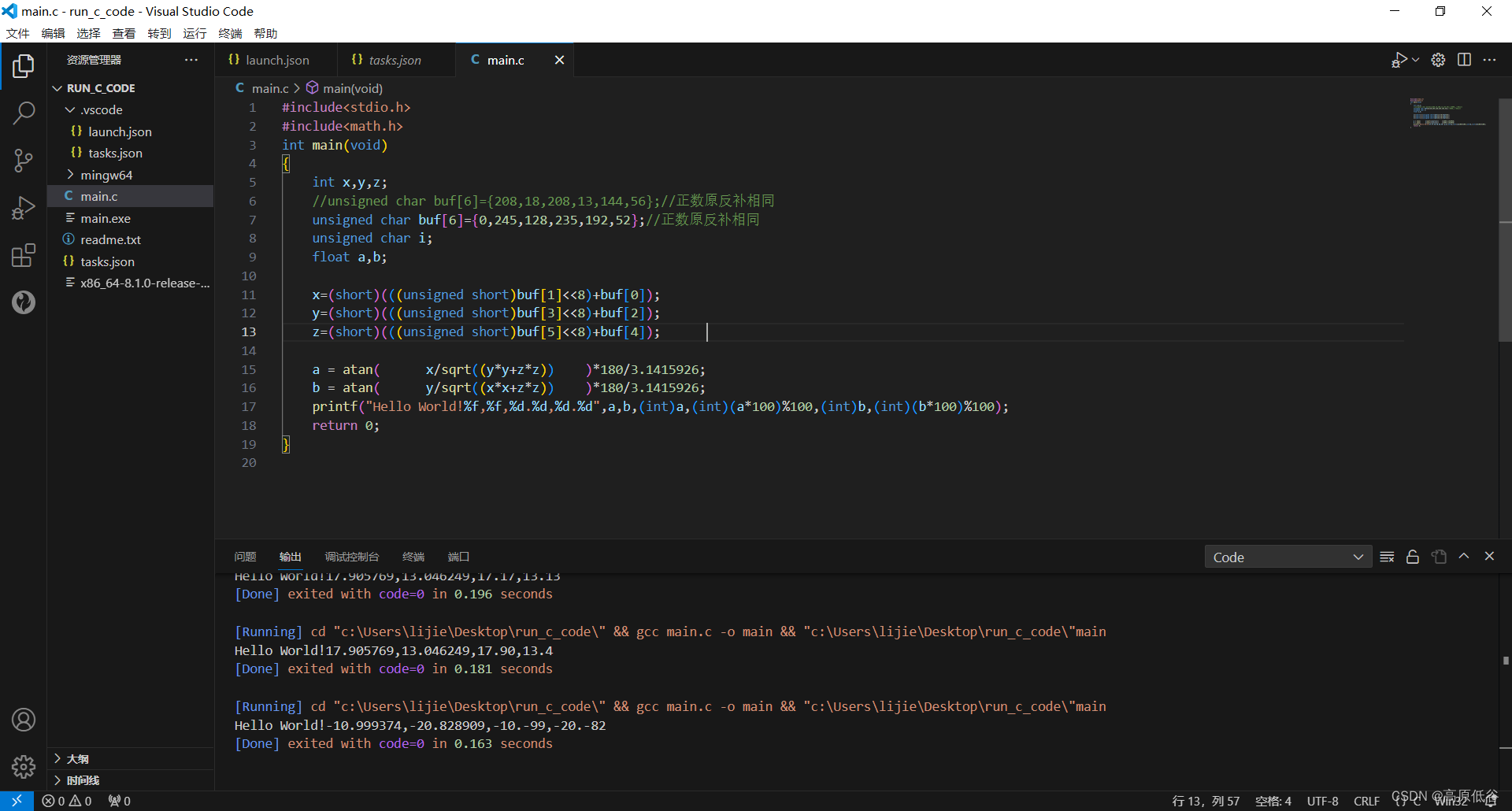
Task: Close the main.c editor tab
Action: point(559,60)
